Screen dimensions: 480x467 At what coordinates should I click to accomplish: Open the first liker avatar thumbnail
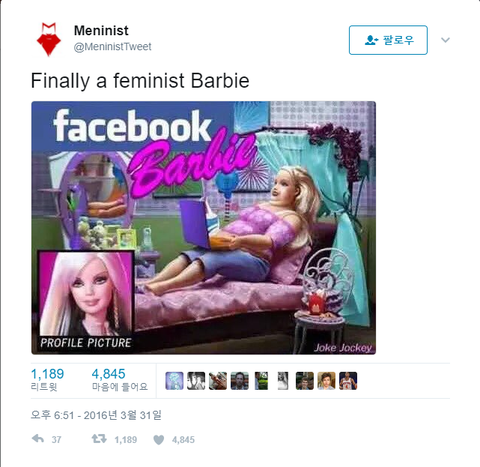tap(174, 381)
